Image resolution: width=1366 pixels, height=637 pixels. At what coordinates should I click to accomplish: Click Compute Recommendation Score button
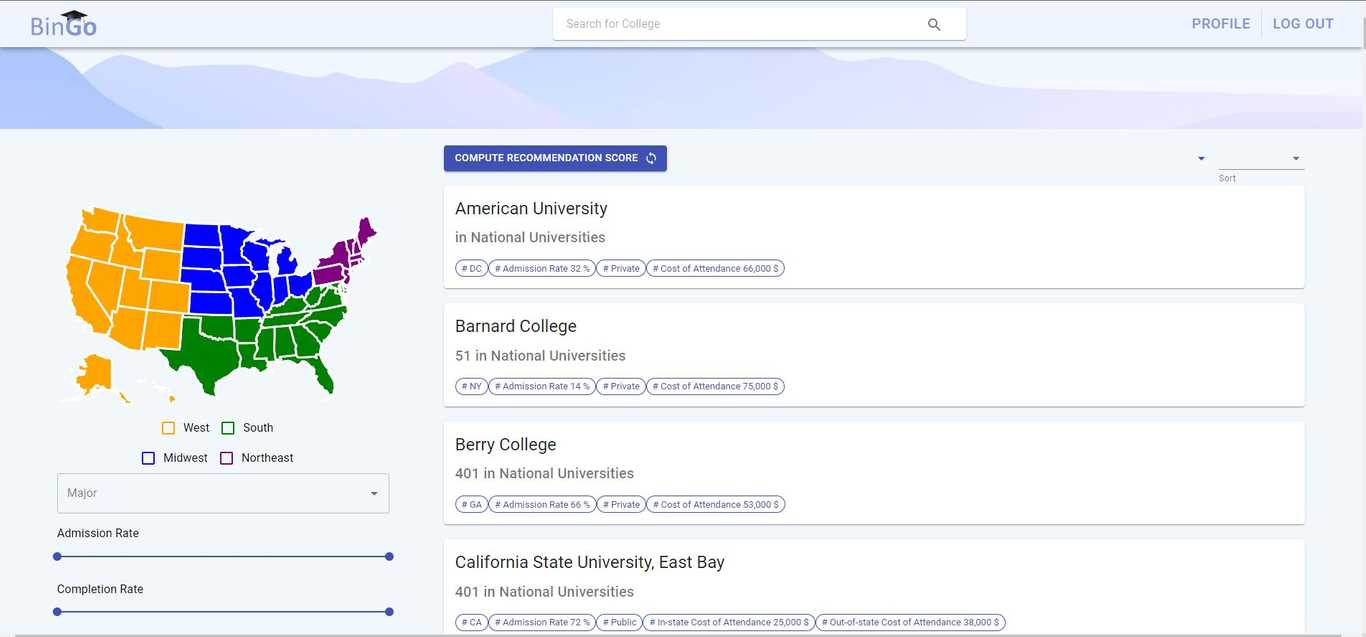555,158
